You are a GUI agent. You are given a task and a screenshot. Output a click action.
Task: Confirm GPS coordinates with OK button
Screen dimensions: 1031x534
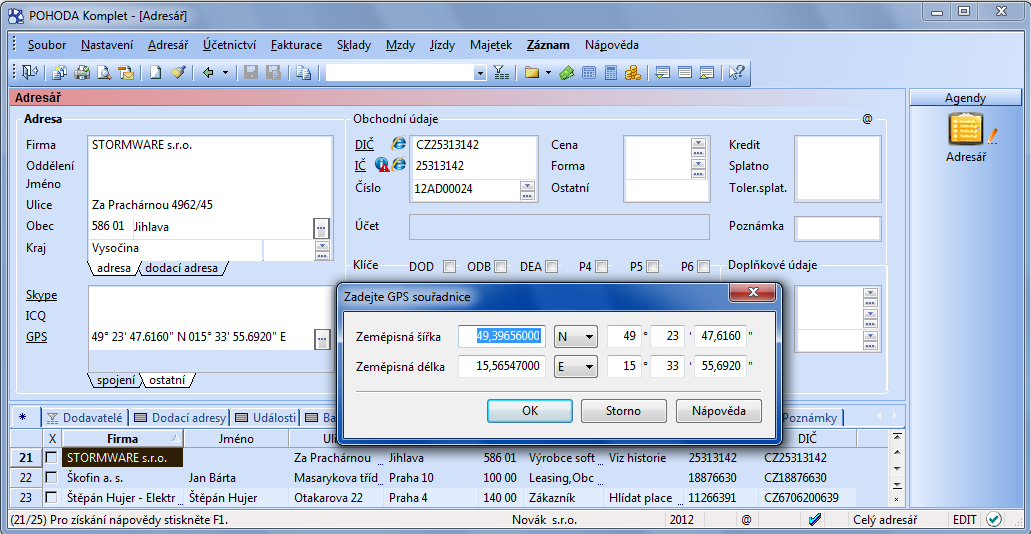point(530,411)
